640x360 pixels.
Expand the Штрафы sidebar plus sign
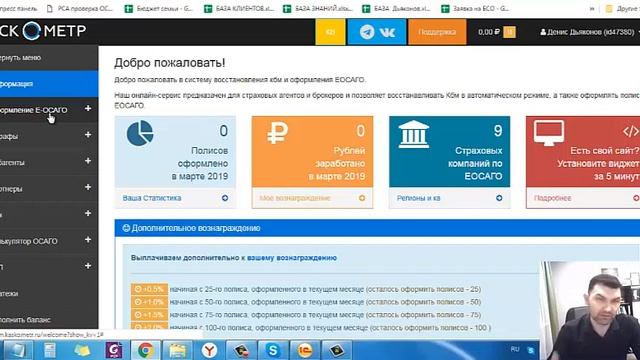88,135
